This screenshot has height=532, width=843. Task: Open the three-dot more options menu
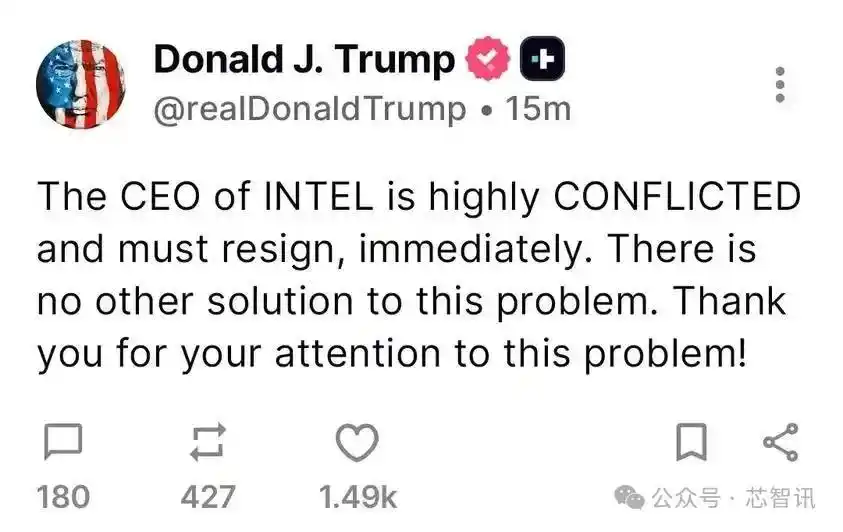click(x=780, y=85)
